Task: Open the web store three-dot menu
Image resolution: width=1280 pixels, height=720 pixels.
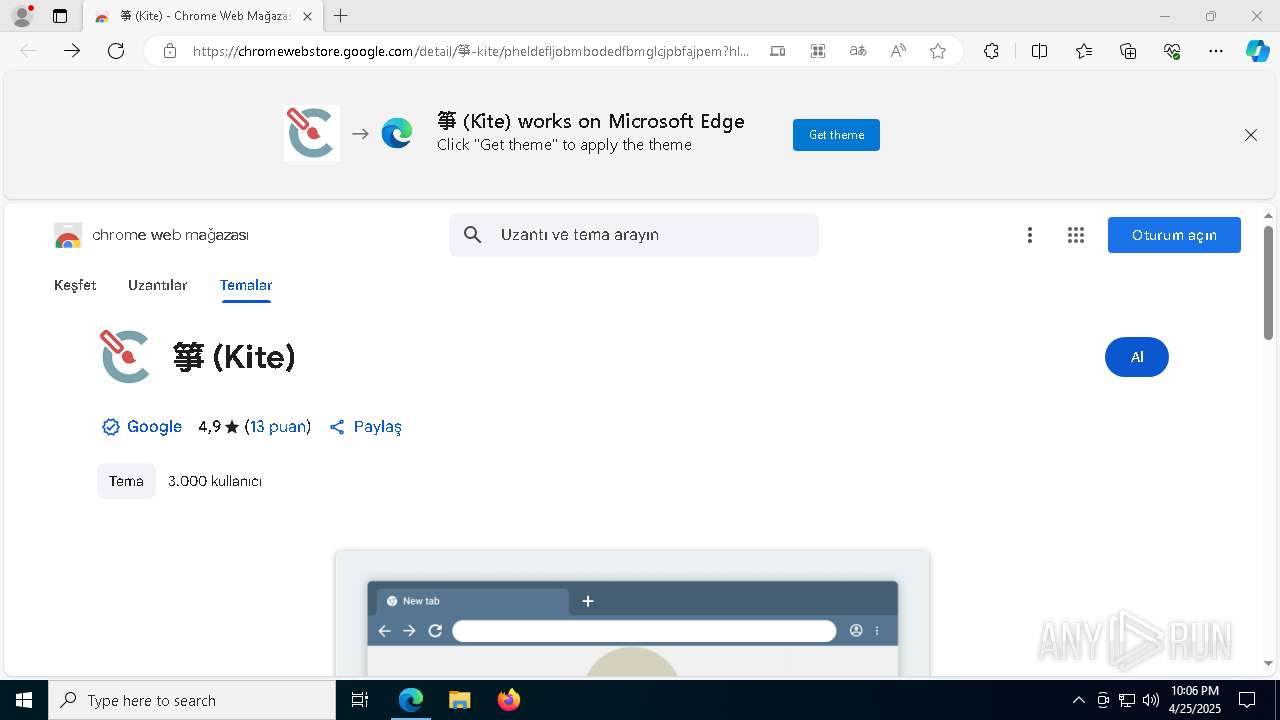Action: (1030, 235)
